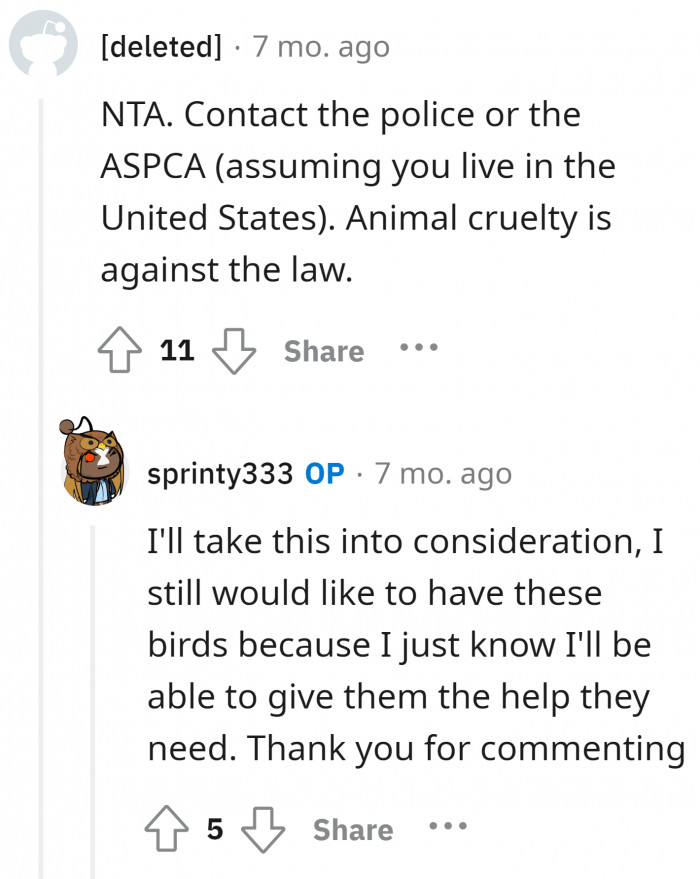The image size is (700, 879).
Task: Click the vote count 5
Action: (216, 829)
